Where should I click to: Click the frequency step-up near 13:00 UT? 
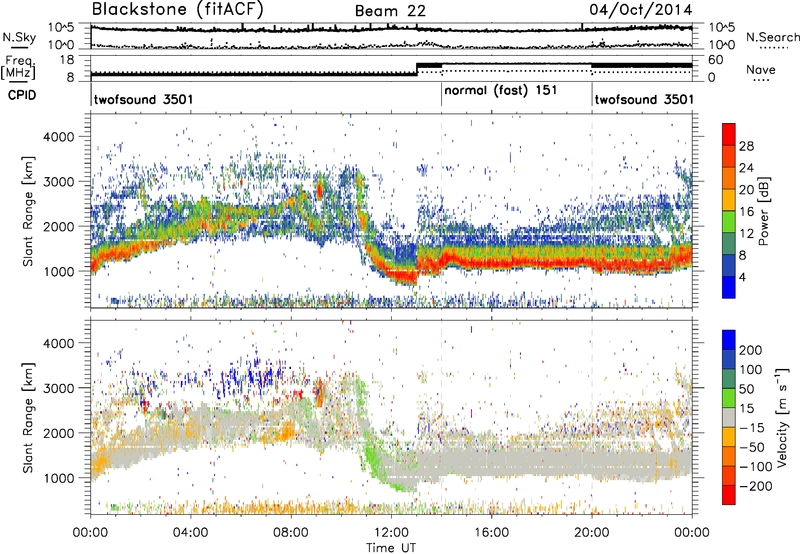tap(417, 69)
